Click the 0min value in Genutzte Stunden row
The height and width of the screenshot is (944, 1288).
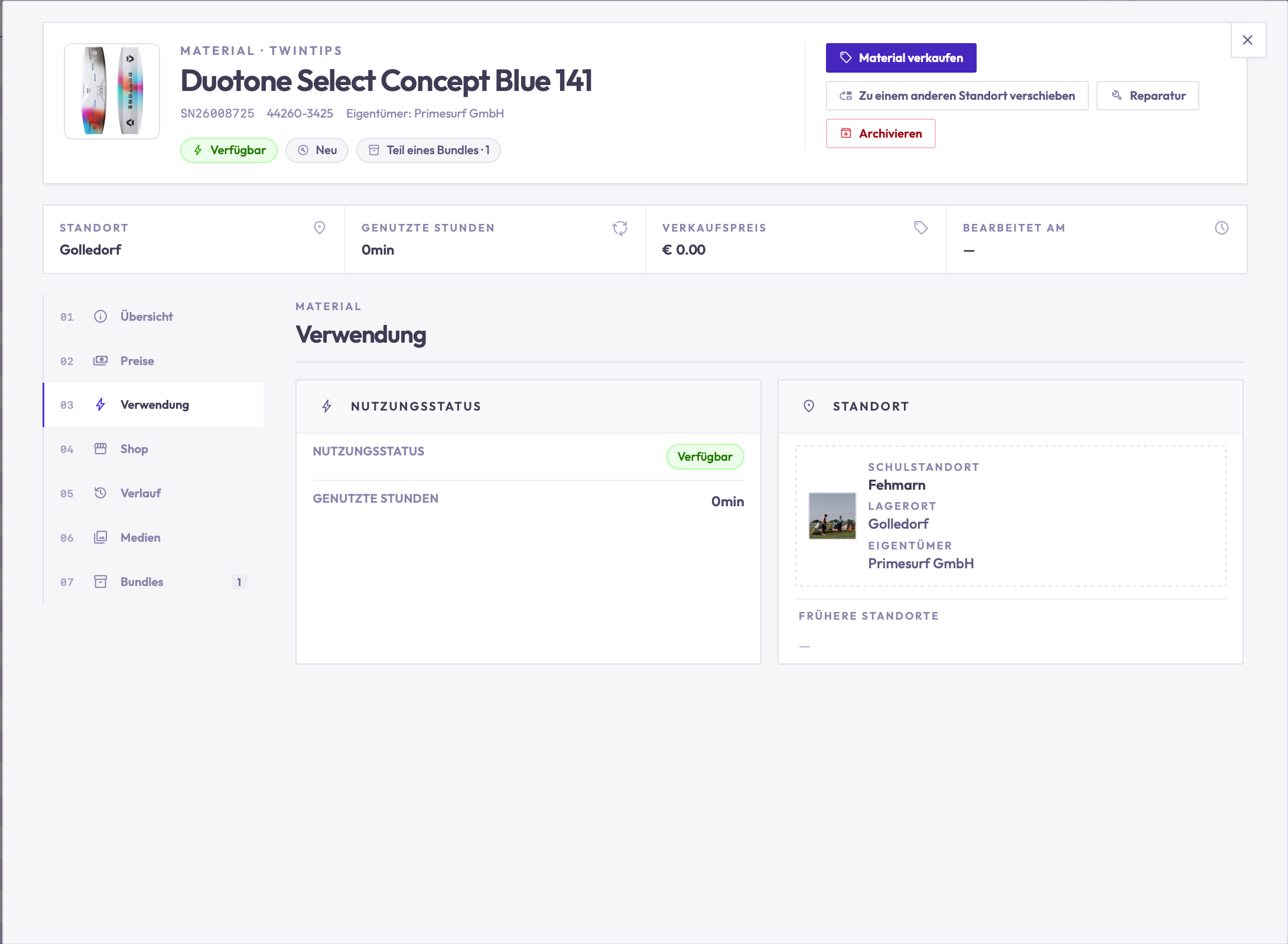pos(727,502)
